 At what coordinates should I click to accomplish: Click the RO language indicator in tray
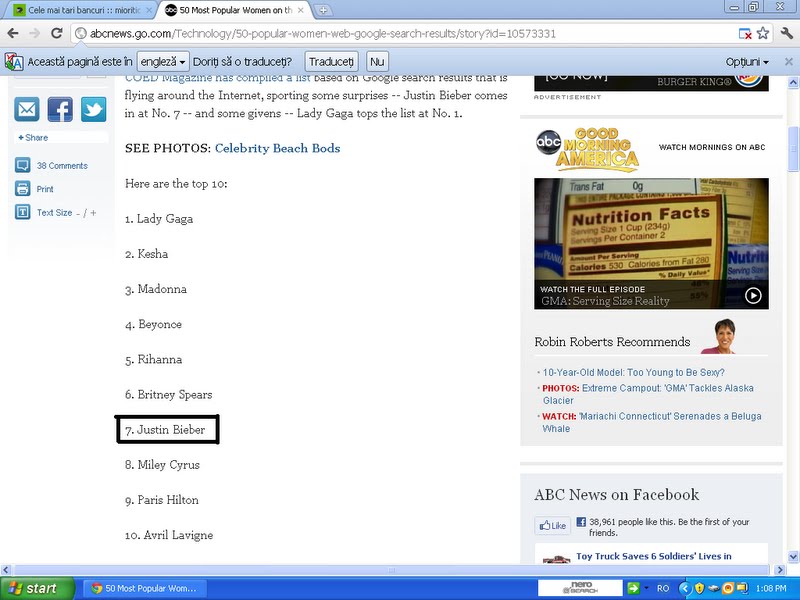click(663, 588)
